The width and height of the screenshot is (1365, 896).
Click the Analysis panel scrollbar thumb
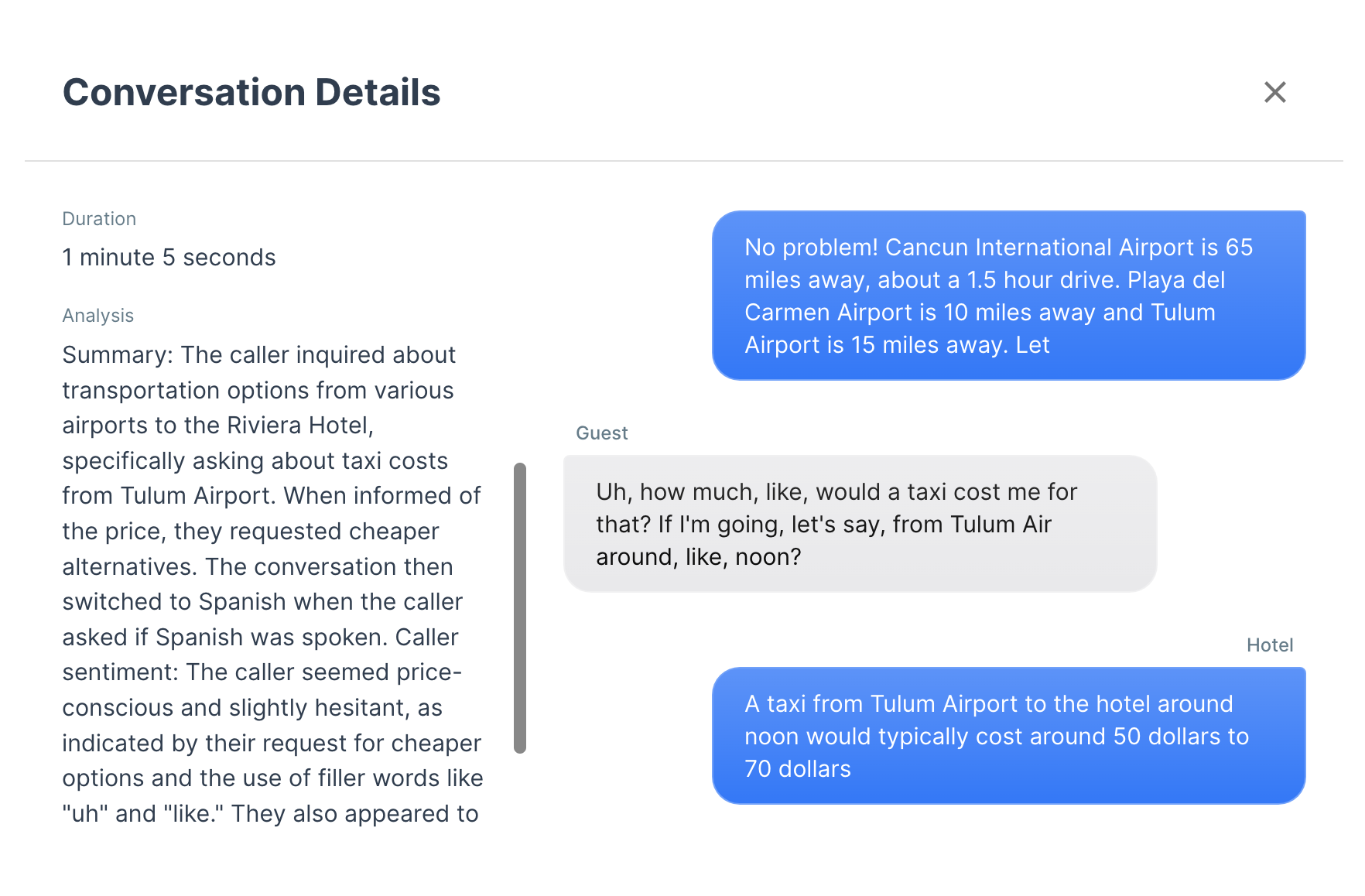point(520,607)
